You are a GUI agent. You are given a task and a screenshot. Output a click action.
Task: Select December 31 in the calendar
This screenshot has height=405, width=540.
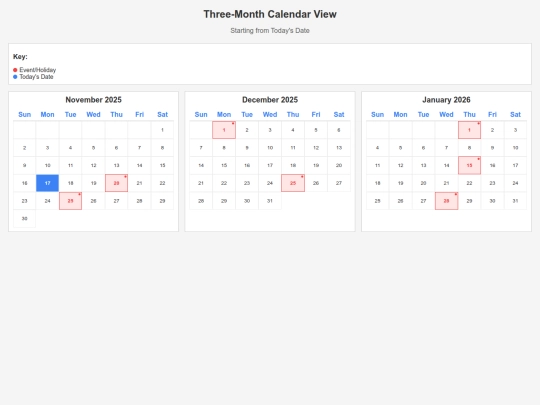270,201
